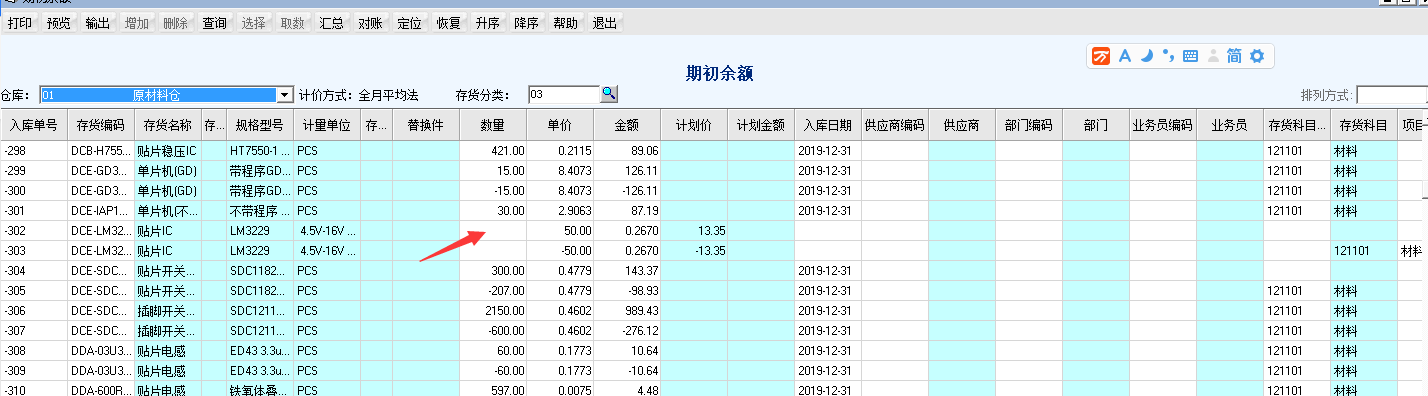Click the 查询 toolbar button

[x=214, y=23]
